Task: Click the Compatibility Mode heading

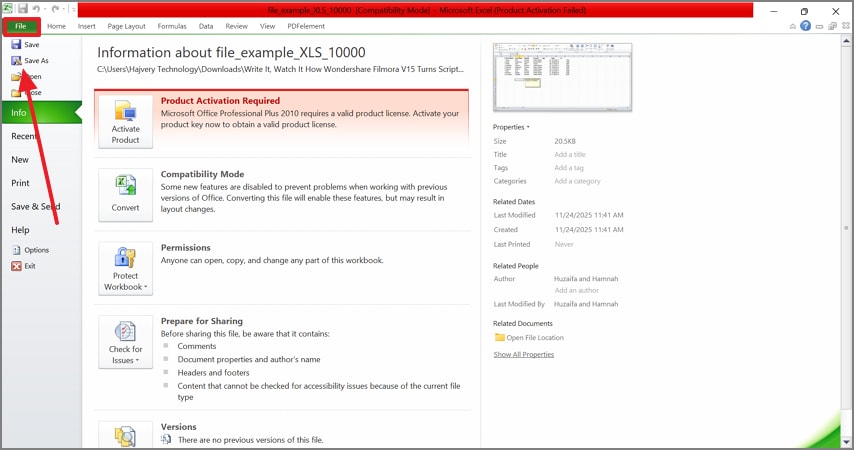Action: click(202, 174)
